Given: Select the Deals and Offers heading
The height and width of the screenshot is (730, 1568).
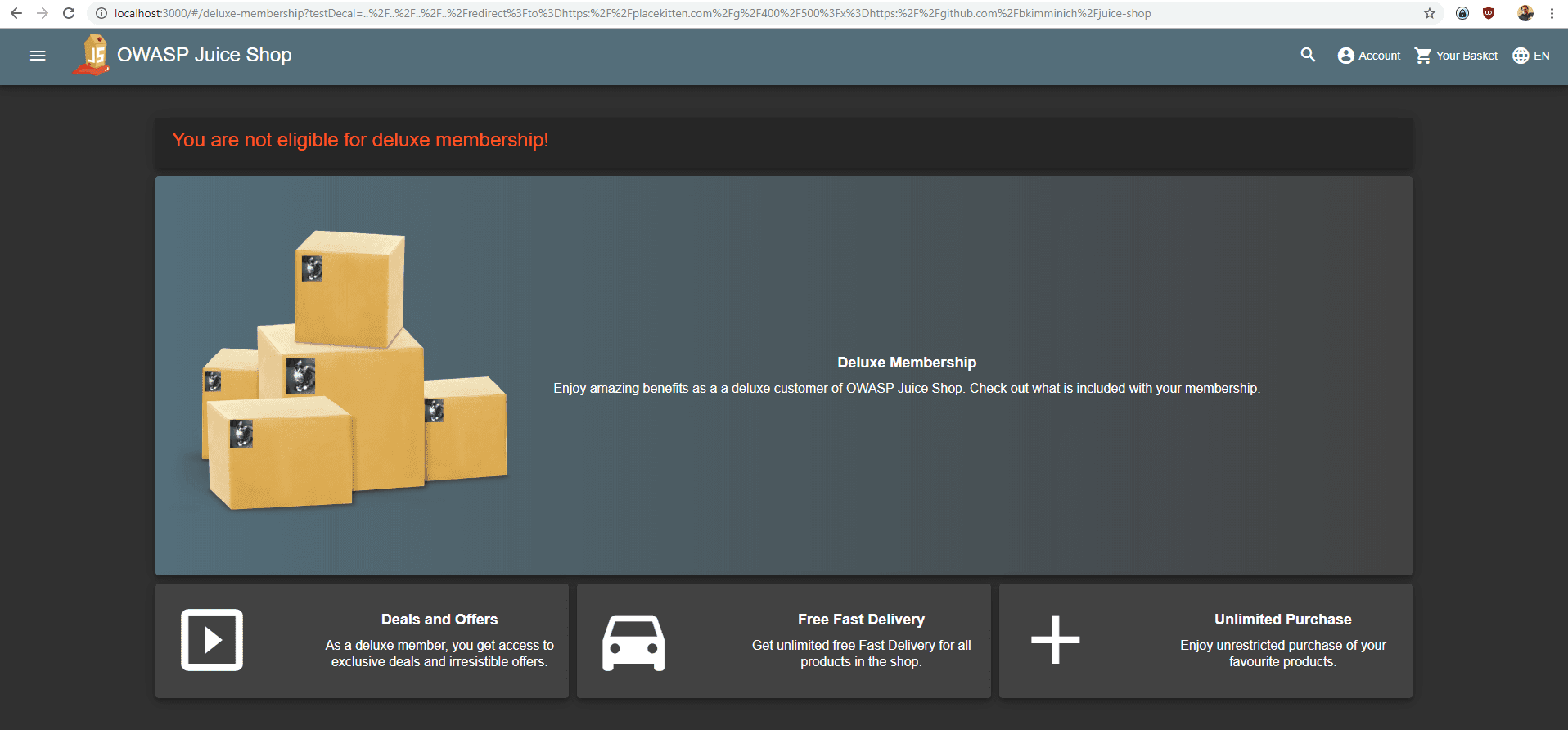Looking at the screenshot, I should pos(439,620).
